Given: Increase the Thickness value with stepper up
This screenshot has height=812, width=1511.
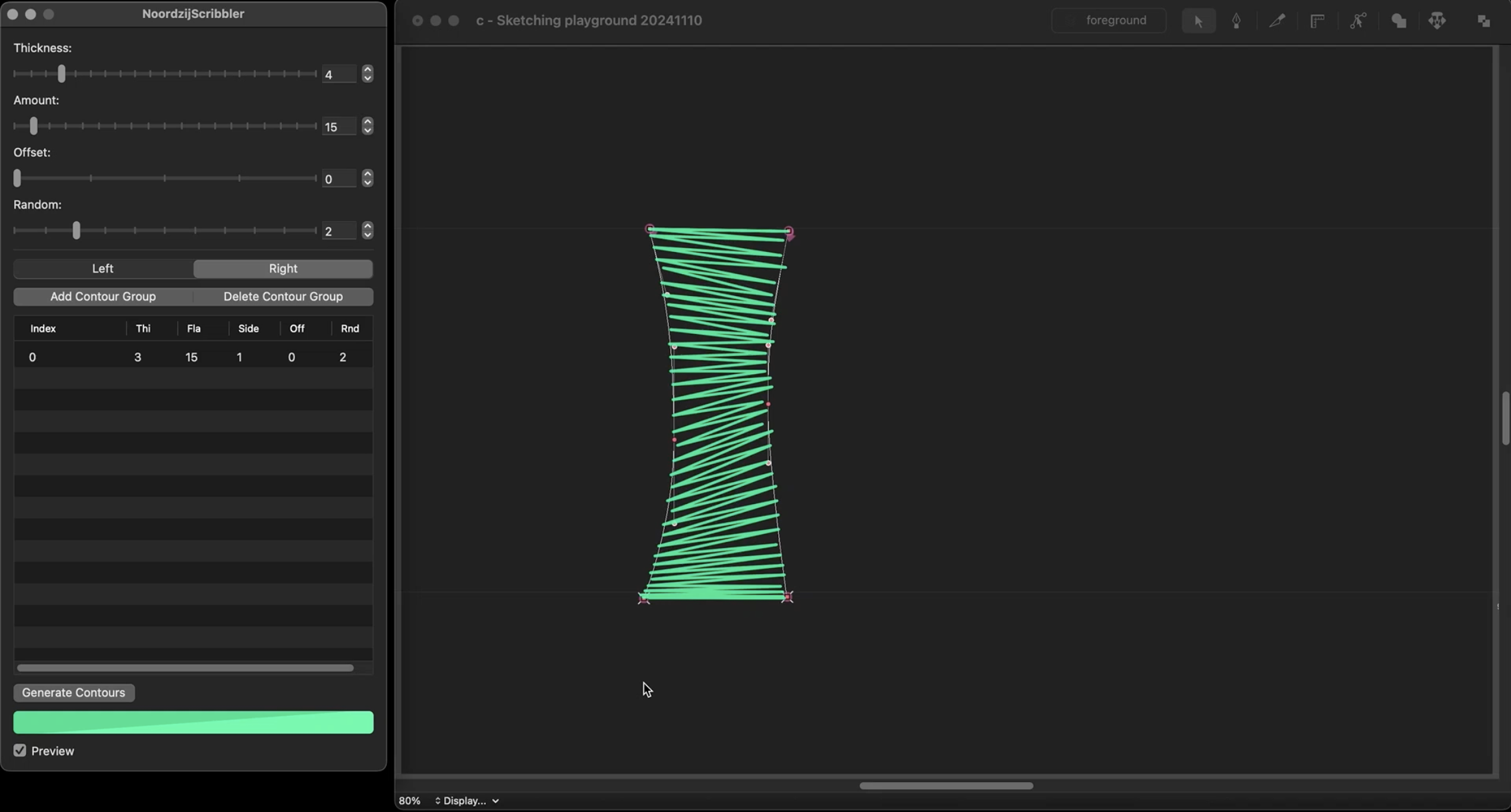Looking at the screenshot, I should coord(367,69).
